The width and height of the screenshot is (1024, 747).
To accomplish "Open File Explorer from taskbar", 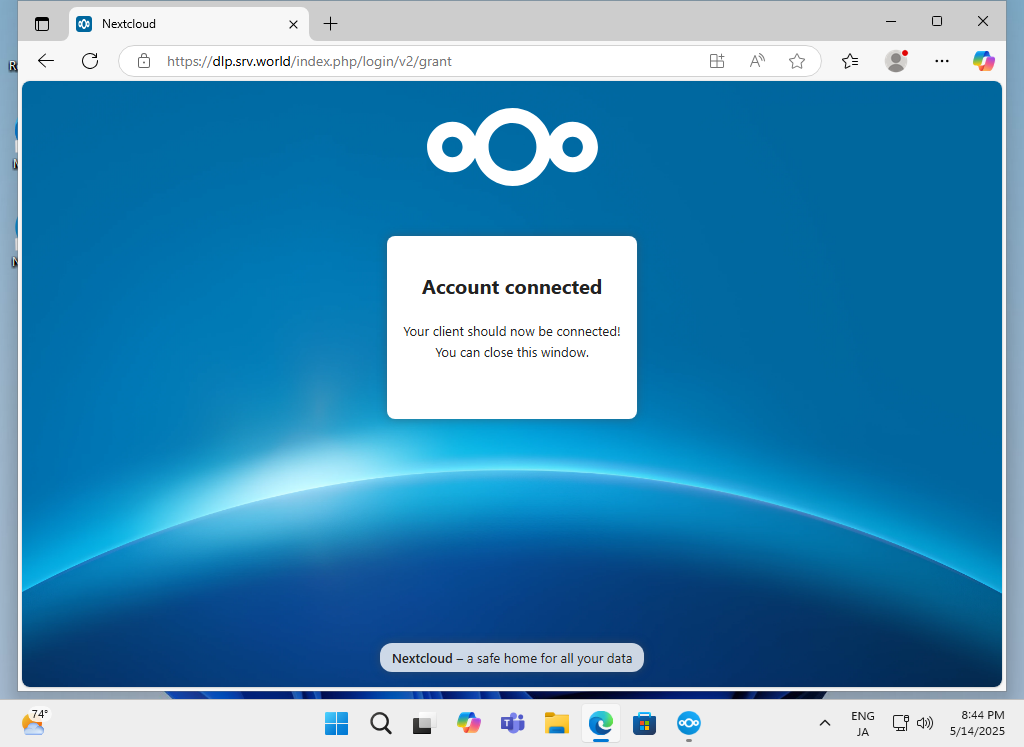I will coord(557,723).
